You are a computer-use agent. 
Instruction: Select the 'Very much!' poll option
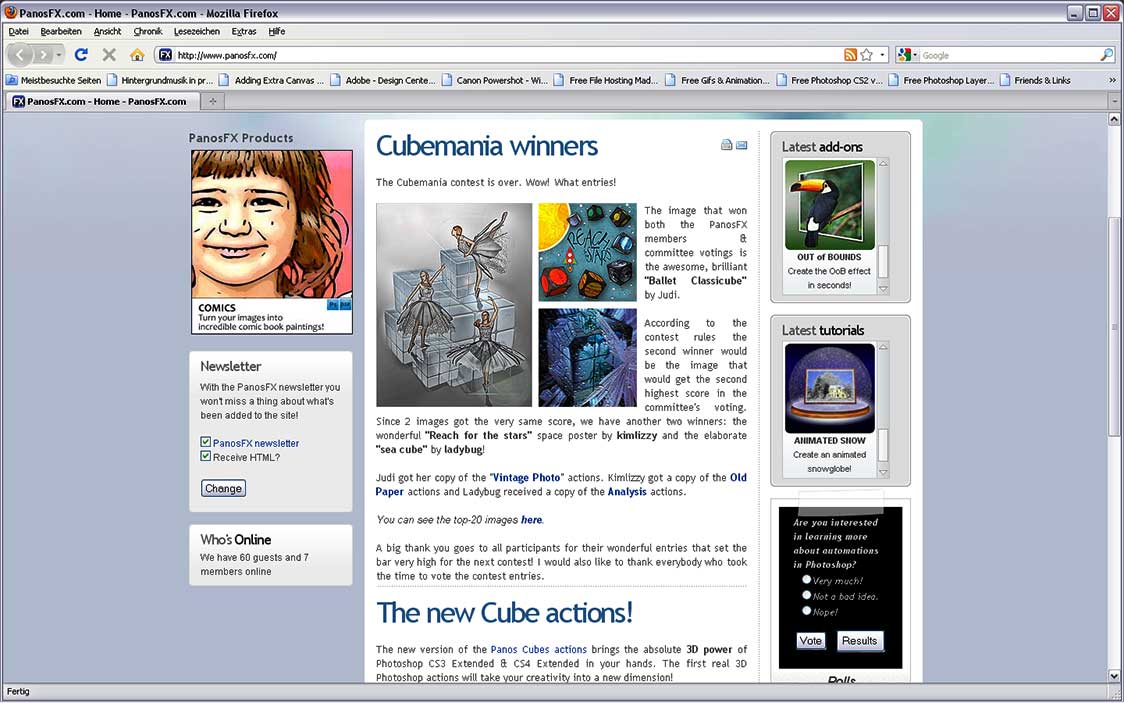pos(807,580)
